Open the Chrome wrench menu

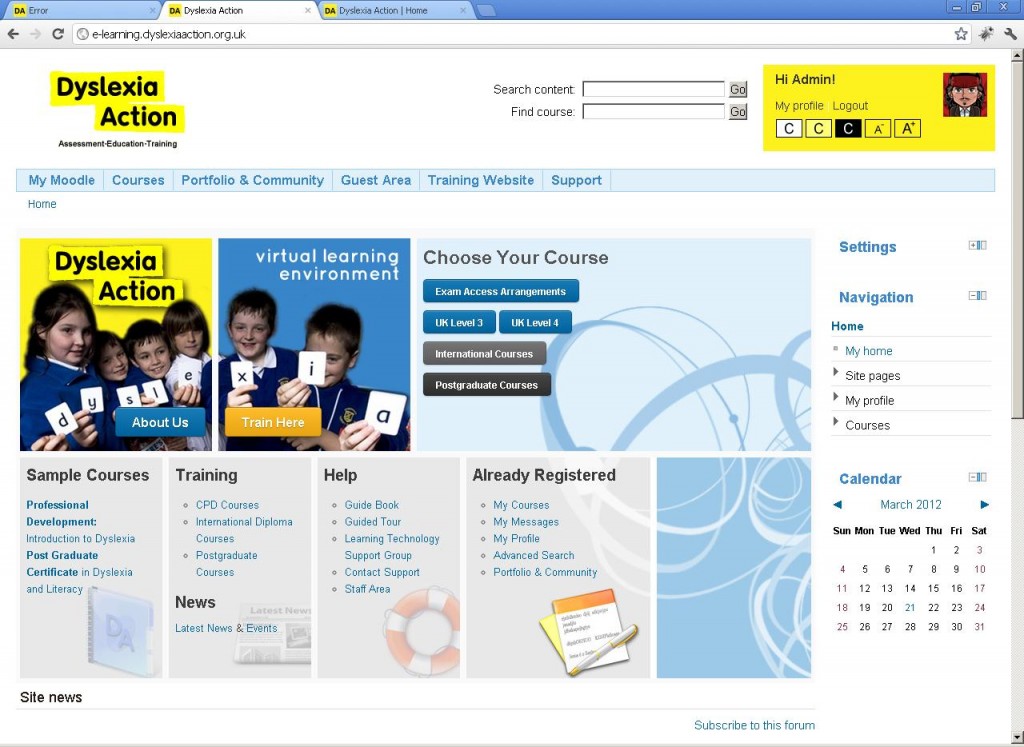(1008, 34)
